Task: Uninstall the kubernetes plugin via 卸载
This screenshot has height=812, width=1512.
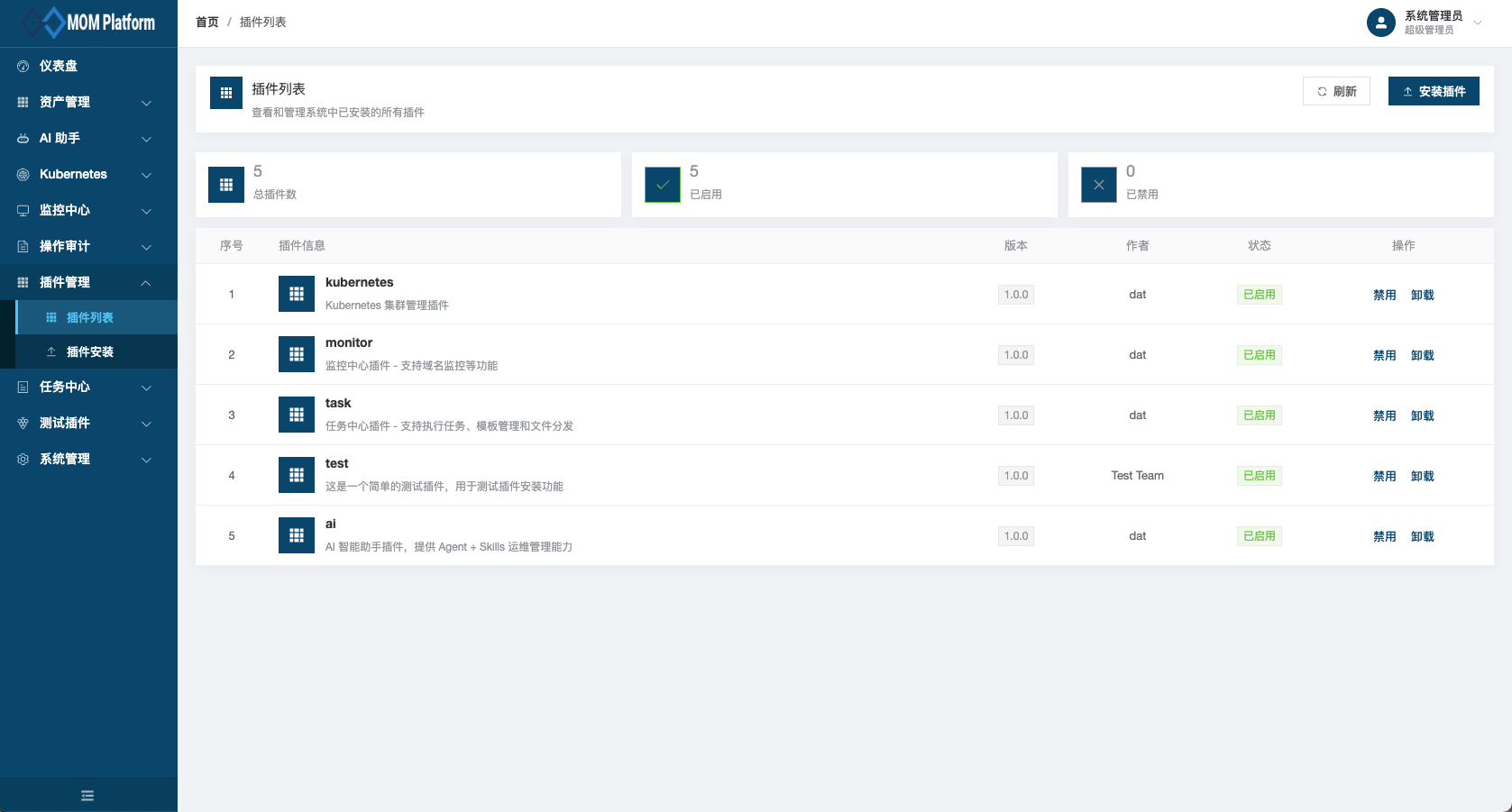Action: [x=1423, y=295]
